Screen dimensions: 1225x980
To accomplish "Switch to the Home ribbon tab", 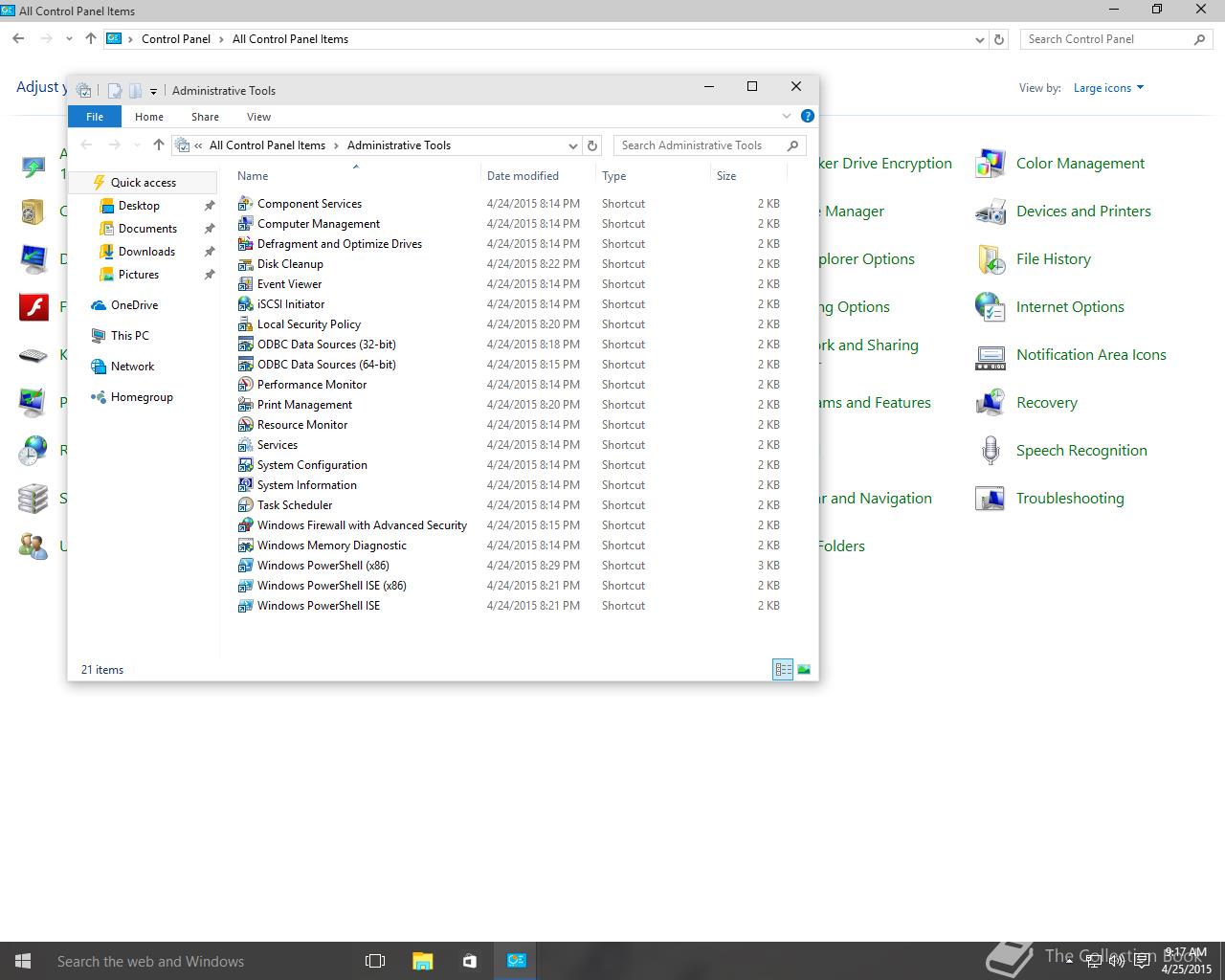I will [x=149, y=117].
